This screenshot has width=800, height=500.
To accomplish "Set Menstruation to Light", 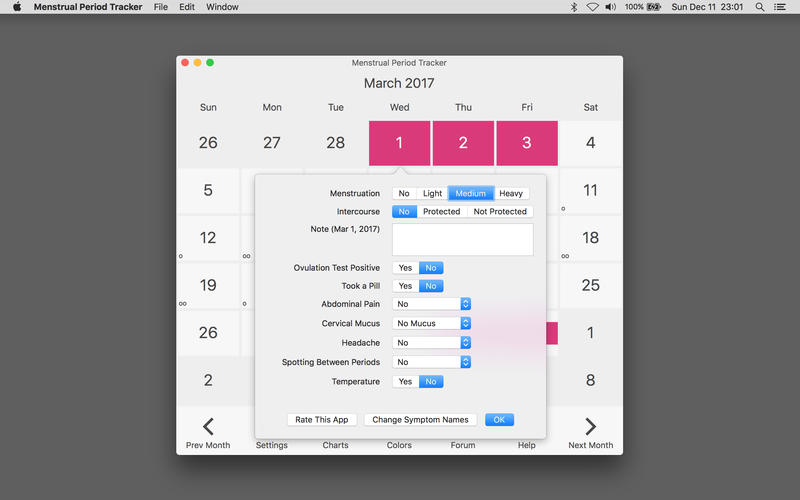I will click(432, 193).
